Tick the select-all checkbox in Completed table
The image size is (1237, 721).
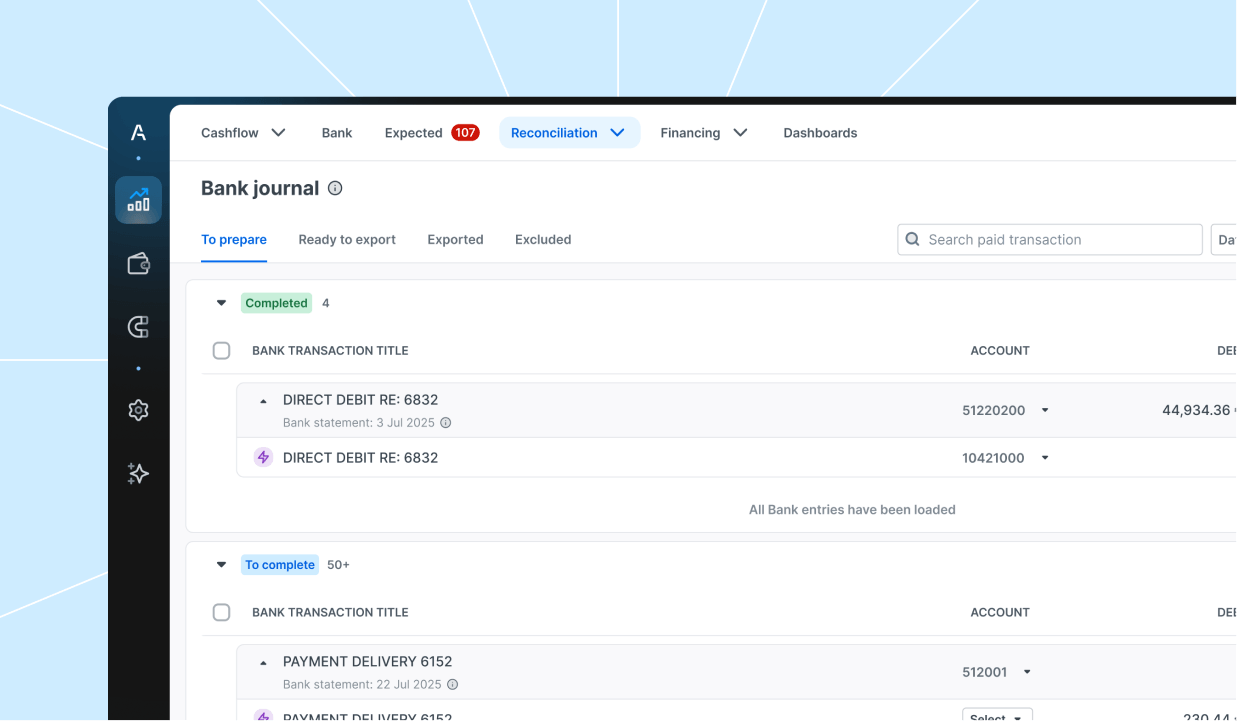click(222, 351)
